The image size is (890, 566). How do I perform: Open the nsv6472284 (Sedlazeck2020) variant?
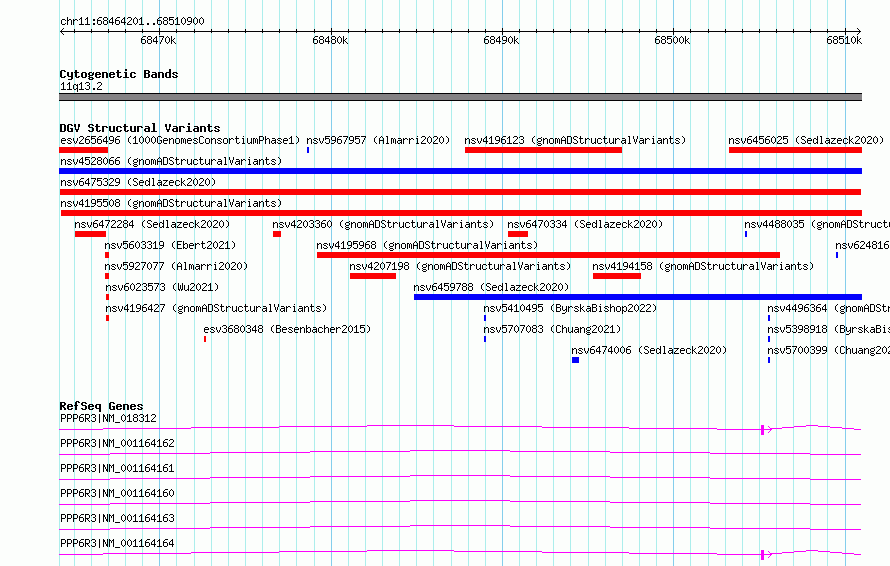(x=152, y=224)
